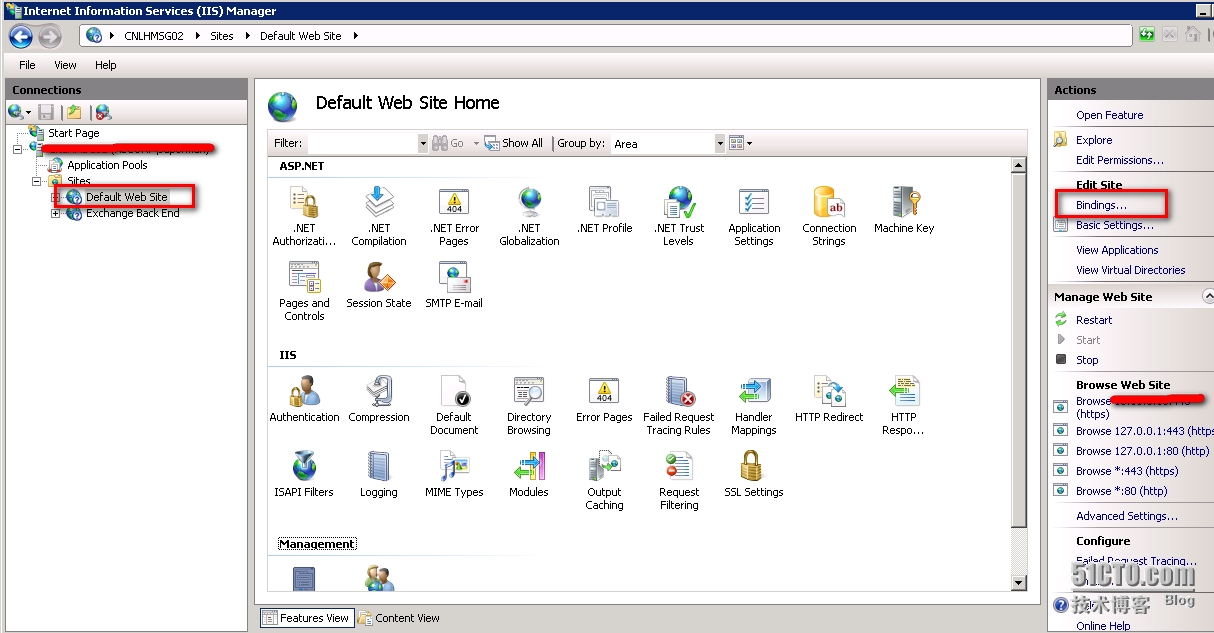
Task: Open HTTP Redirect feature
Action: tap(829, 399)
